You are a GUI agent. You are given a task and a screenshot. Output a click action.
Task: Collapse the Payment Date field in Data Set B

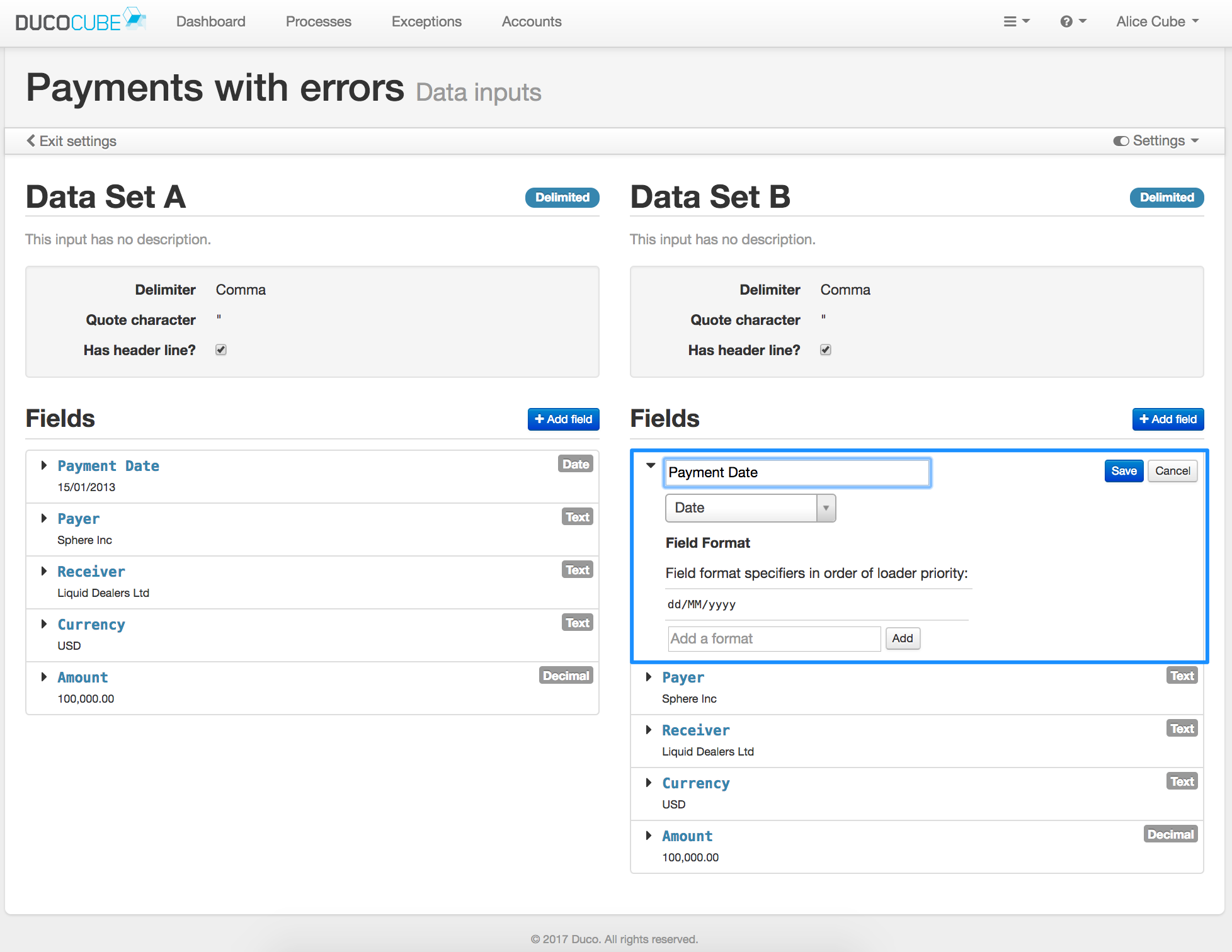click(651, 465)
